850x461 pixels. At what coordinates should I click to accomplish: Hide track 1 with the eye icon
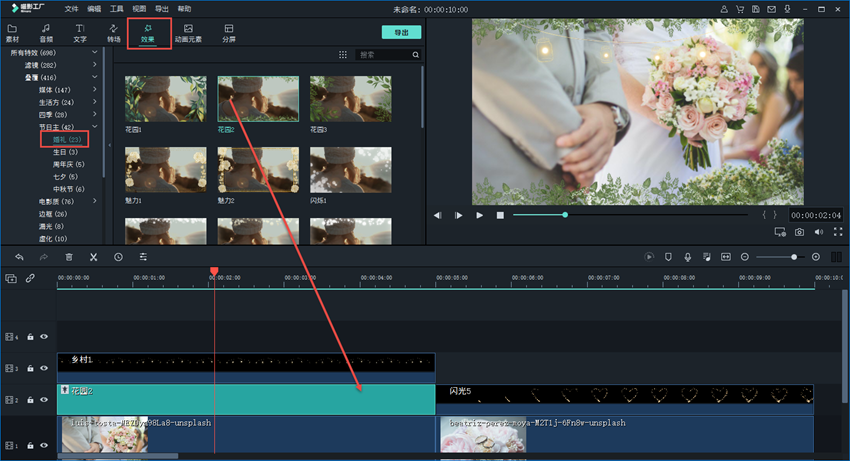click(x=44, y=445)
